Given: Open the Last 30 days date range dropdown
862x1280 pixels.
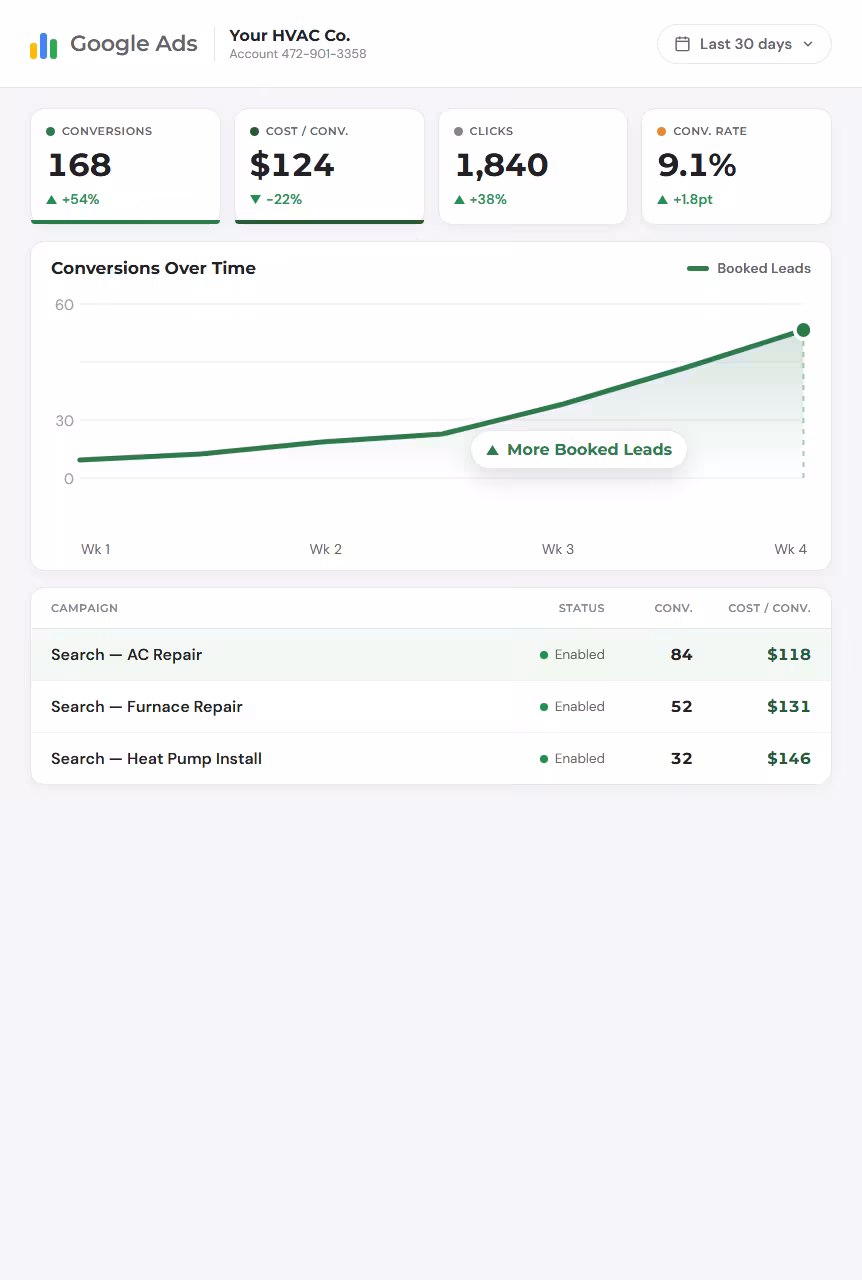Looking at the screenshot, I should click(744, 44).
